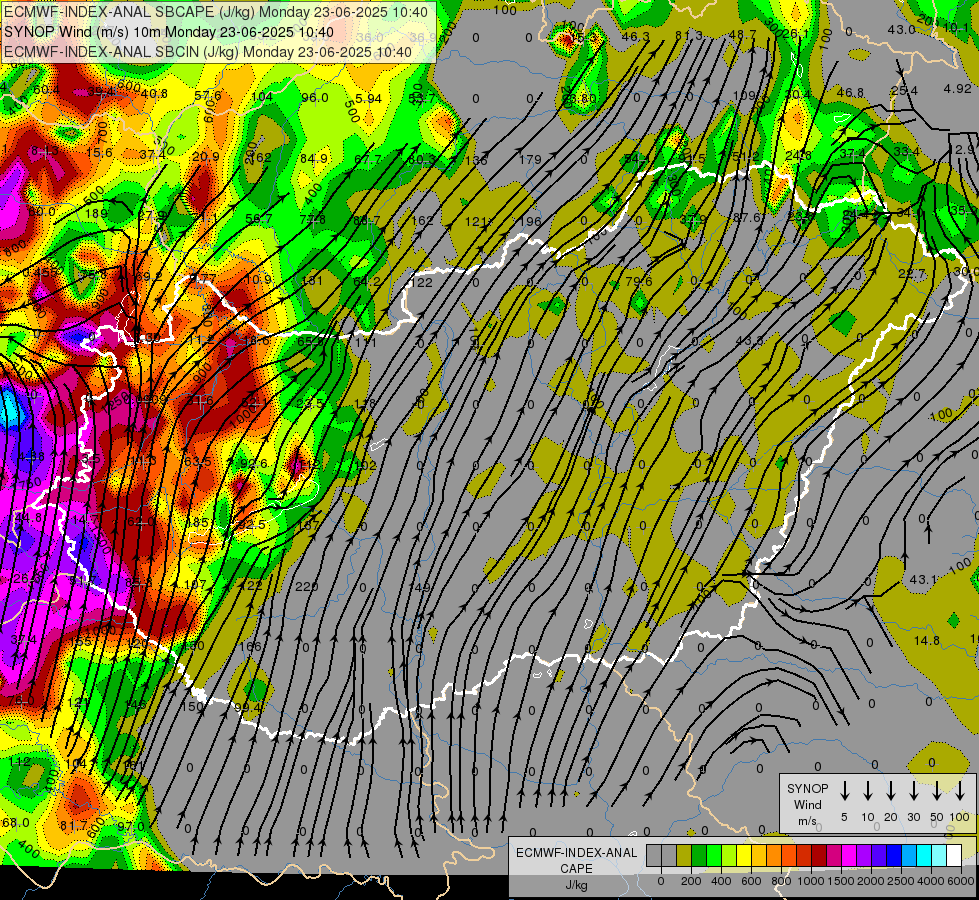Click the '14.8' value on the map
The width and height of the screenshot is (979, 900).
(927, 640)
